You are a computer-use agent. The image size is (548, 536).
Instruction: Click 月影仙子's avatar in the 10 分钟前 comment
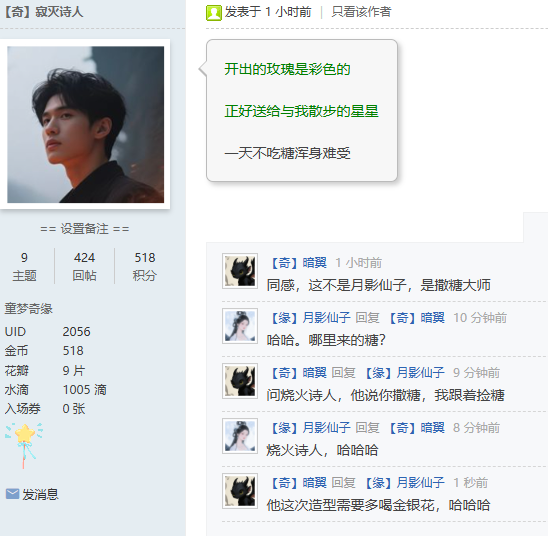pyautogui.click(x=240, y=326)
